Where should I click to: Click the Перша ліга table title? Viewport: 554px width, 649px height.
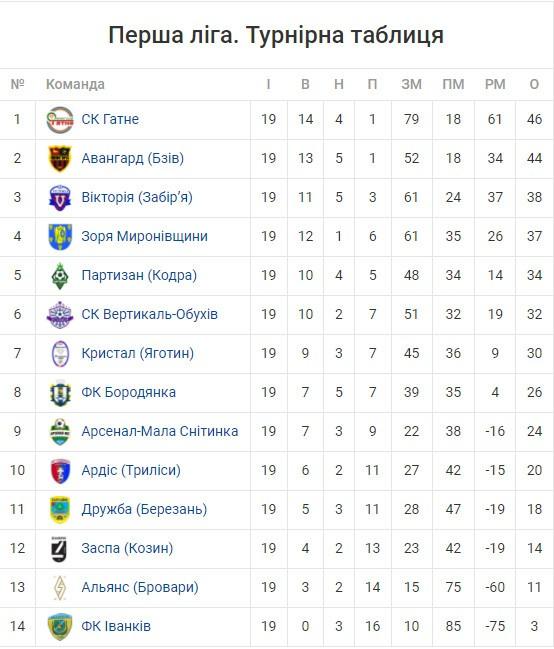(x=276, y=35)
